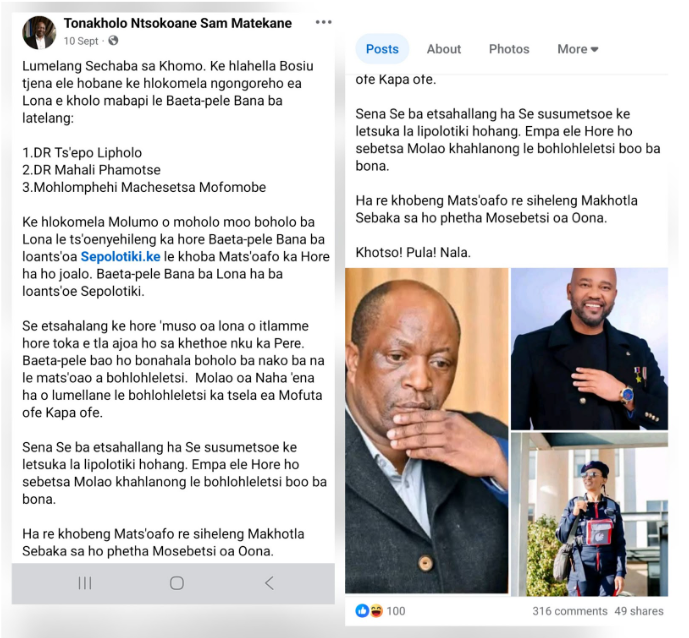
Task: Tap the Android recent apps button
Action: coord(85,583)
